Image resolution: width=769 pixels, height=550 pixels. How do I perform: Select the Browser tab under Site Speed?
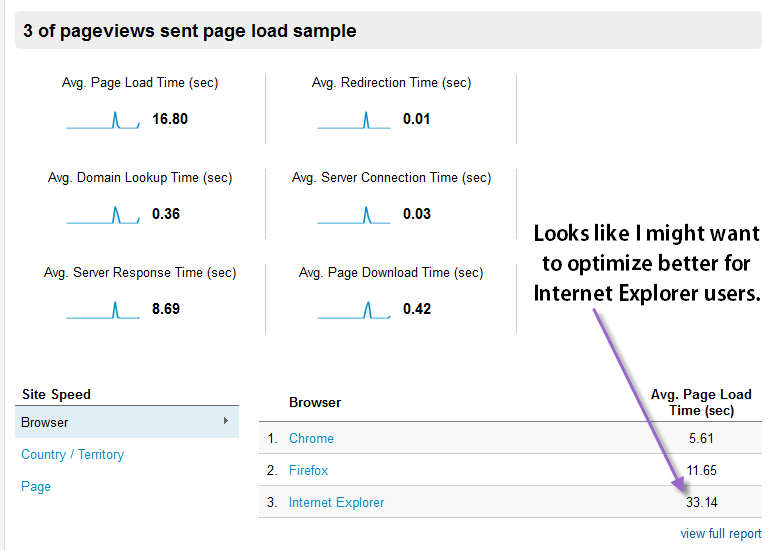click(x=45, y=422)
